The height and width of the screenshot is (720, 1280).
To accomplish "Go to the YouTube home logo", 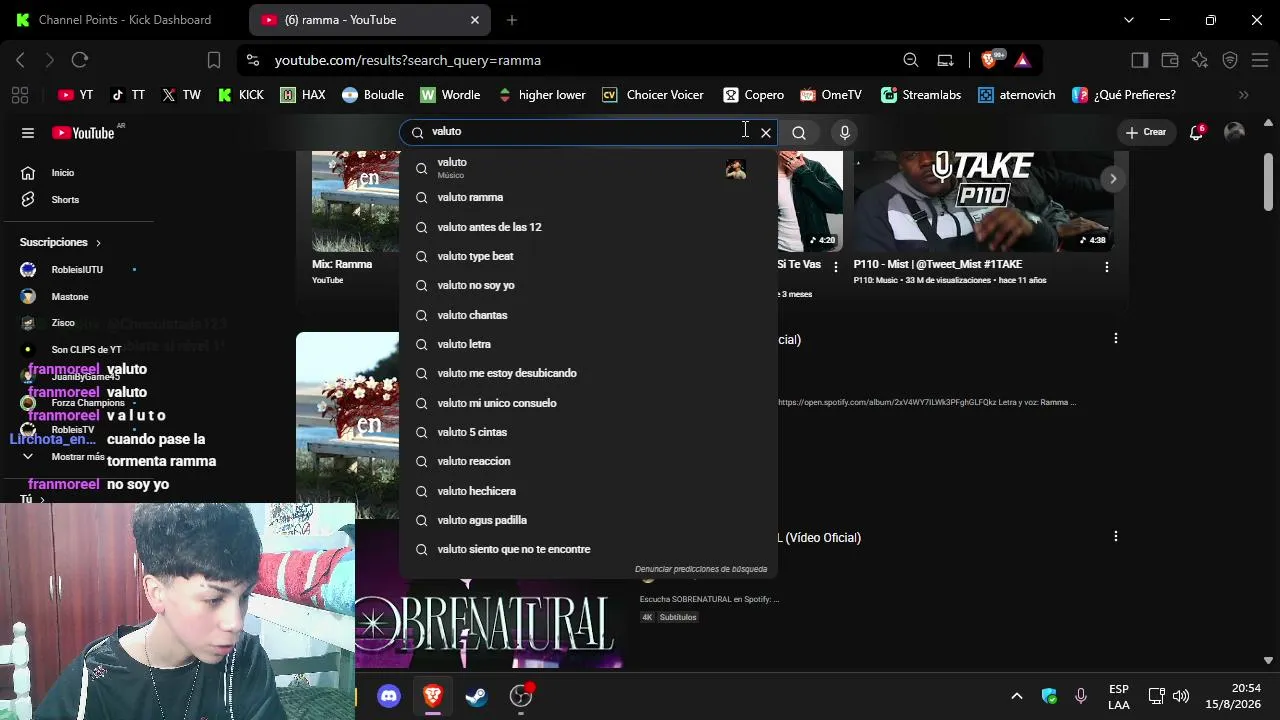I will click(82, 133).
